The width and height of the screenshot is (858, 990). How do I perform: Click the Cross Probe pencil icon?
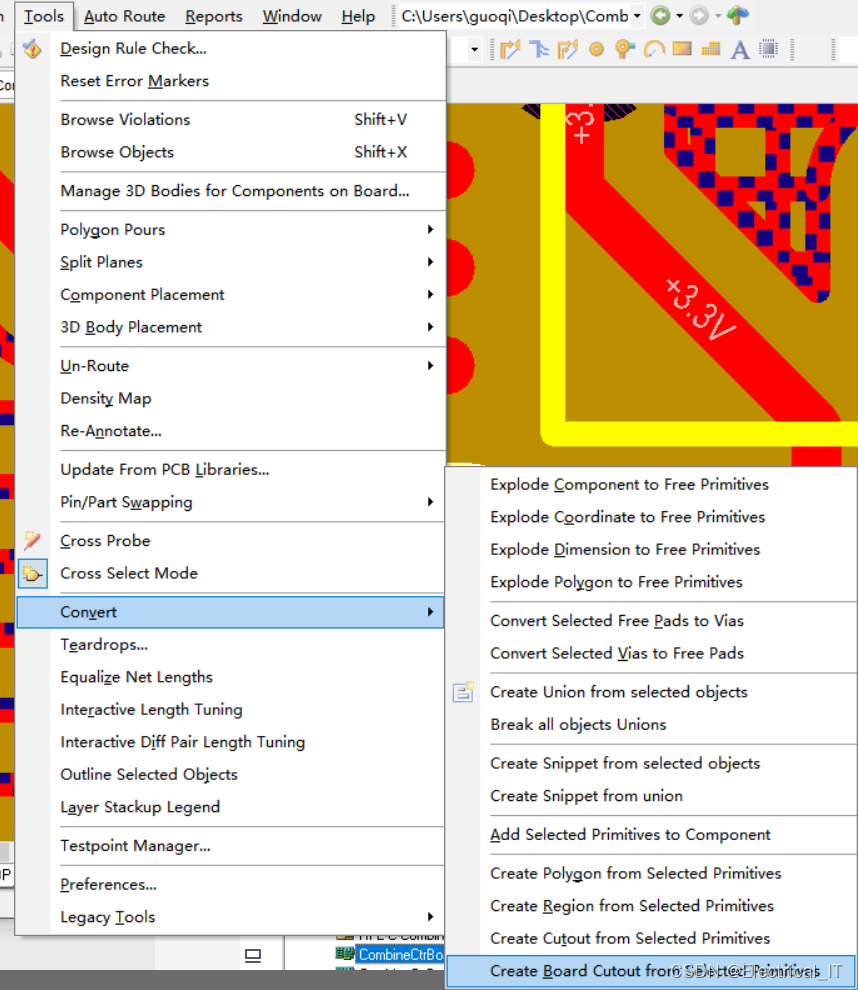click(x=32, y=540)
